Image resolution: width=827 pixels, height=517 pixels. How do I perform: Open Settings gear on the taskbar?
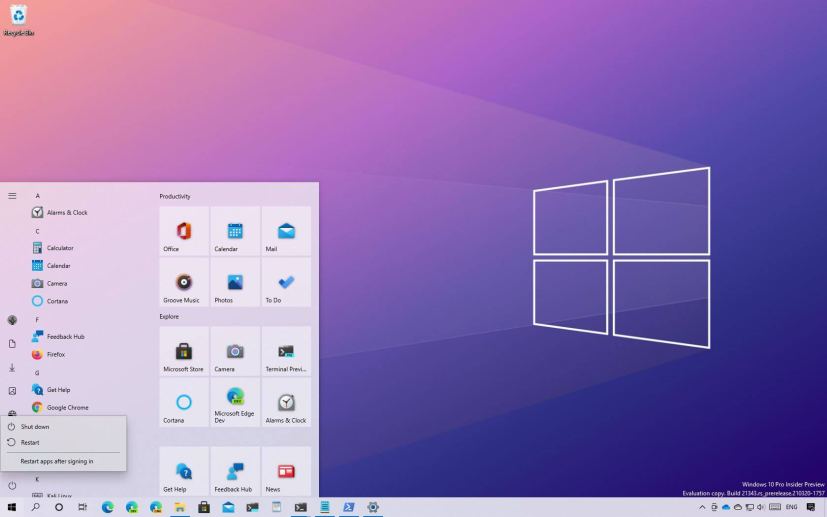click(373, 508)
